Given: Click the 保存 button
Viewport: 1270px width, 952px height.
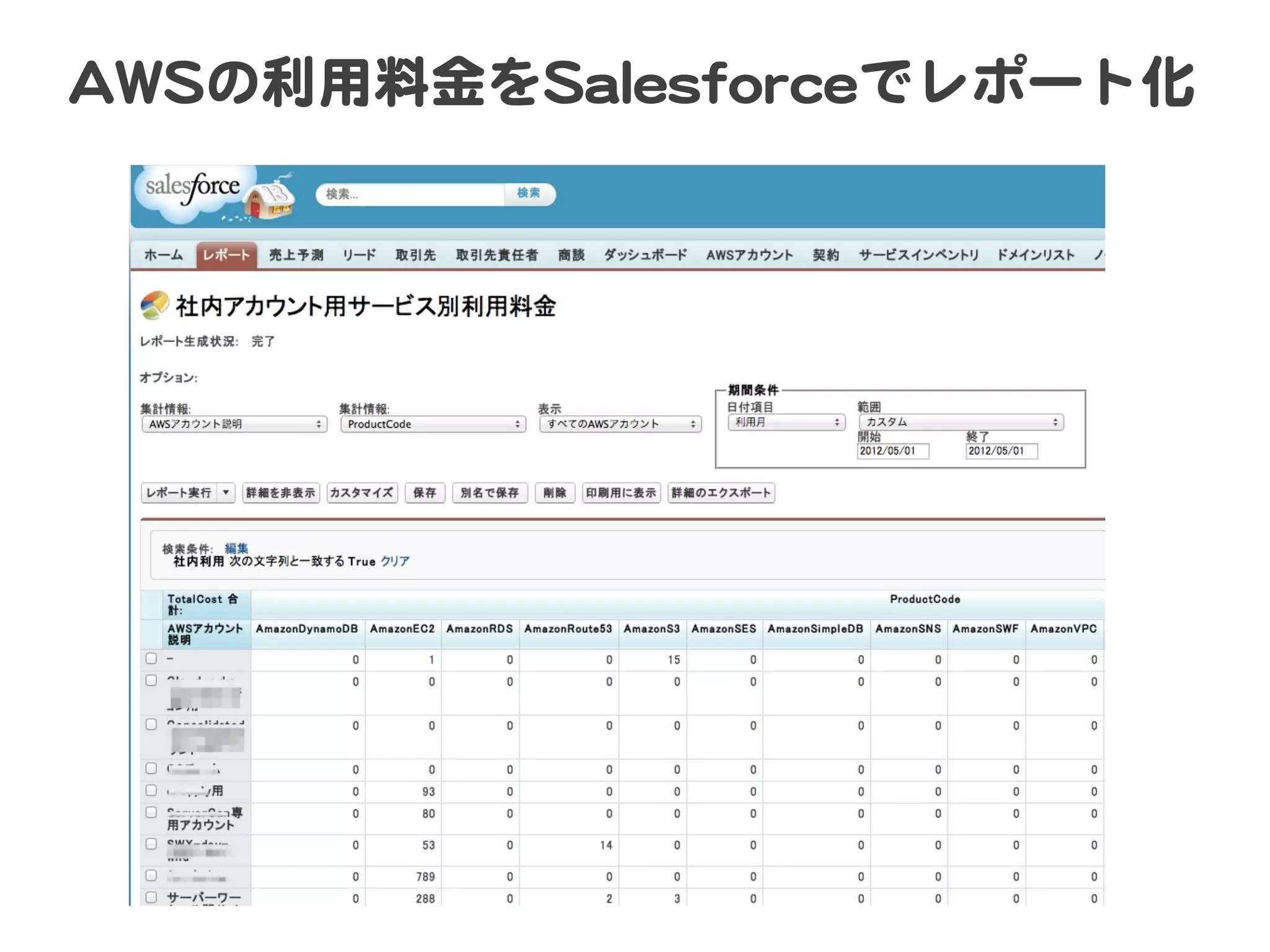Looking at the screenshot, I should (x=425, y=493).
